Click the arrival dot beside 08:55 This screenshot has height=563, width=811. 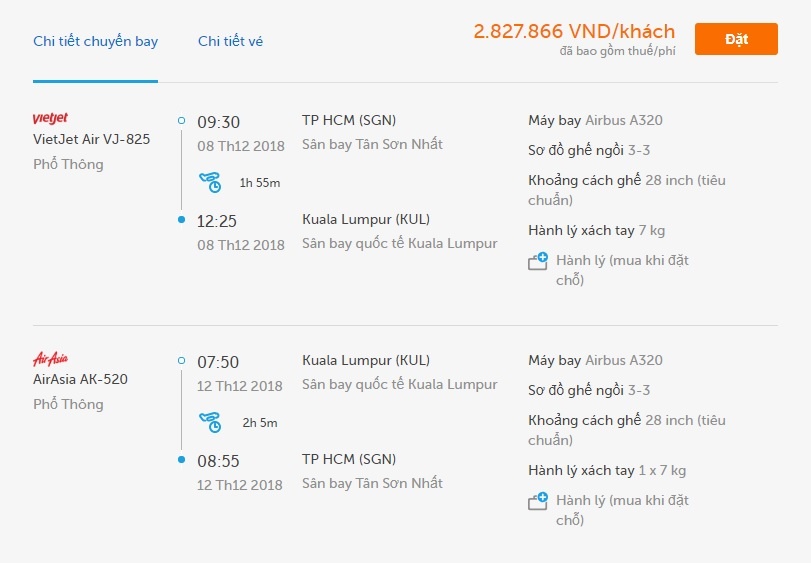click(181, 460)
